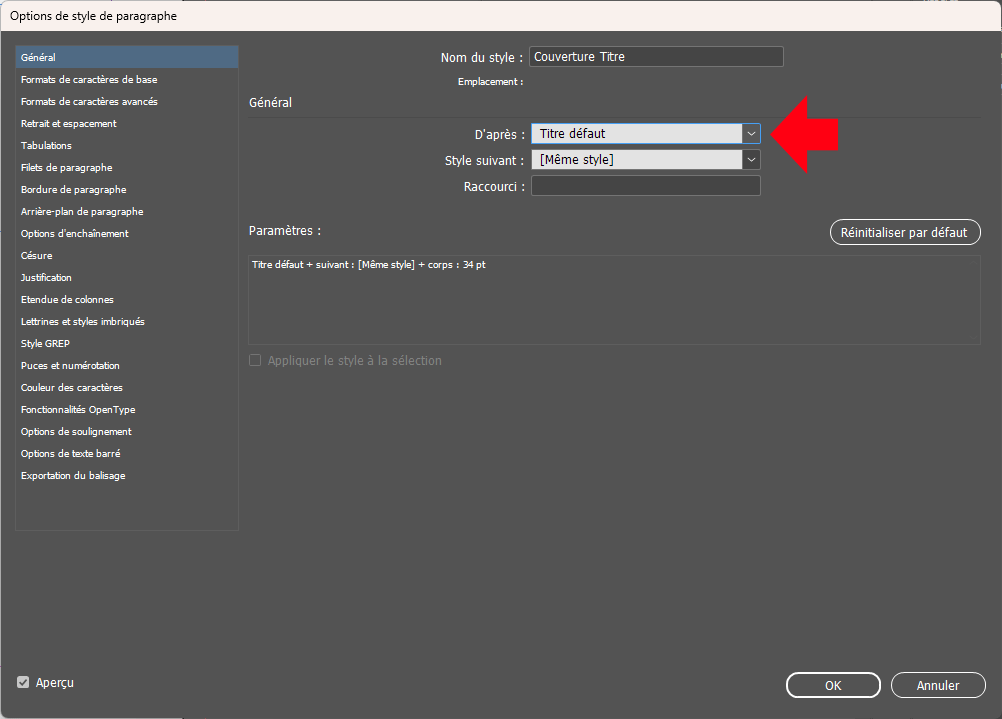1002x719 pixels.
Task: Edit the Nom du style field
Action: [x=656, y=57]
